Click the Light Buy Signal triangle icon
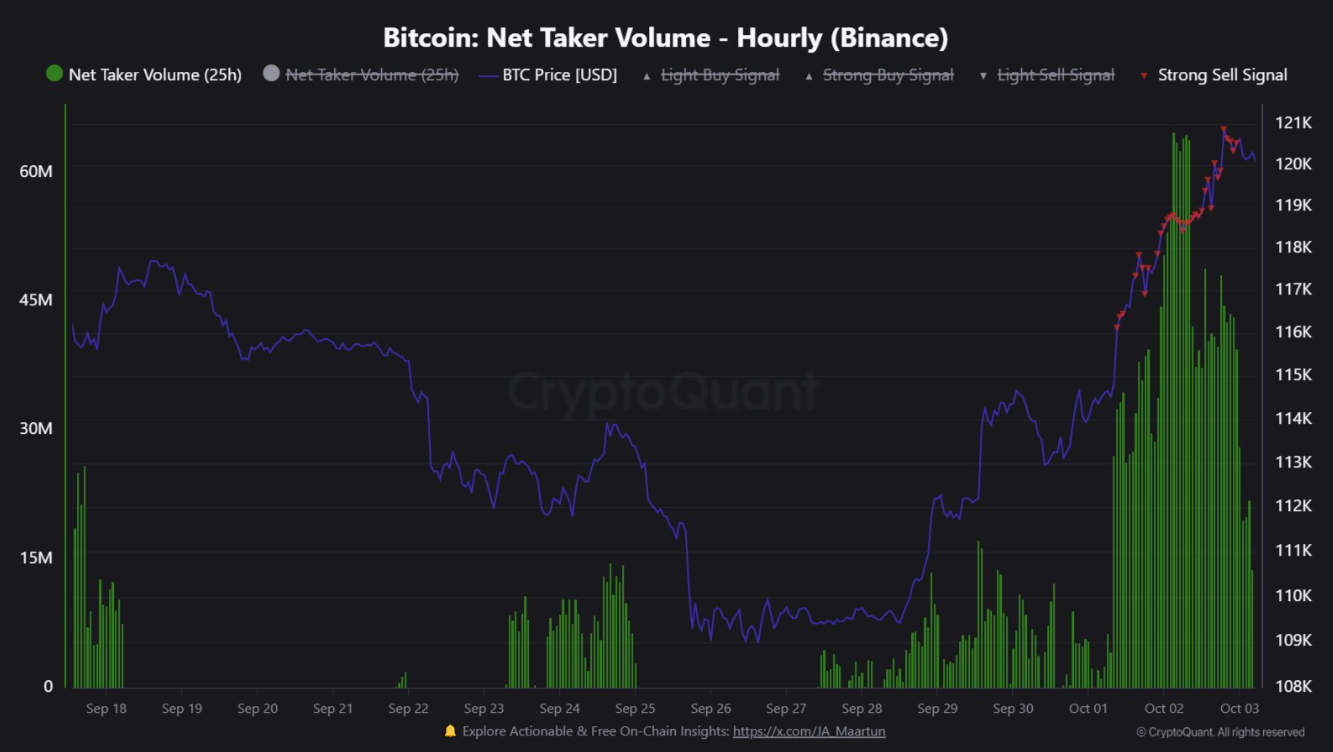 click(x=647, y=76)
